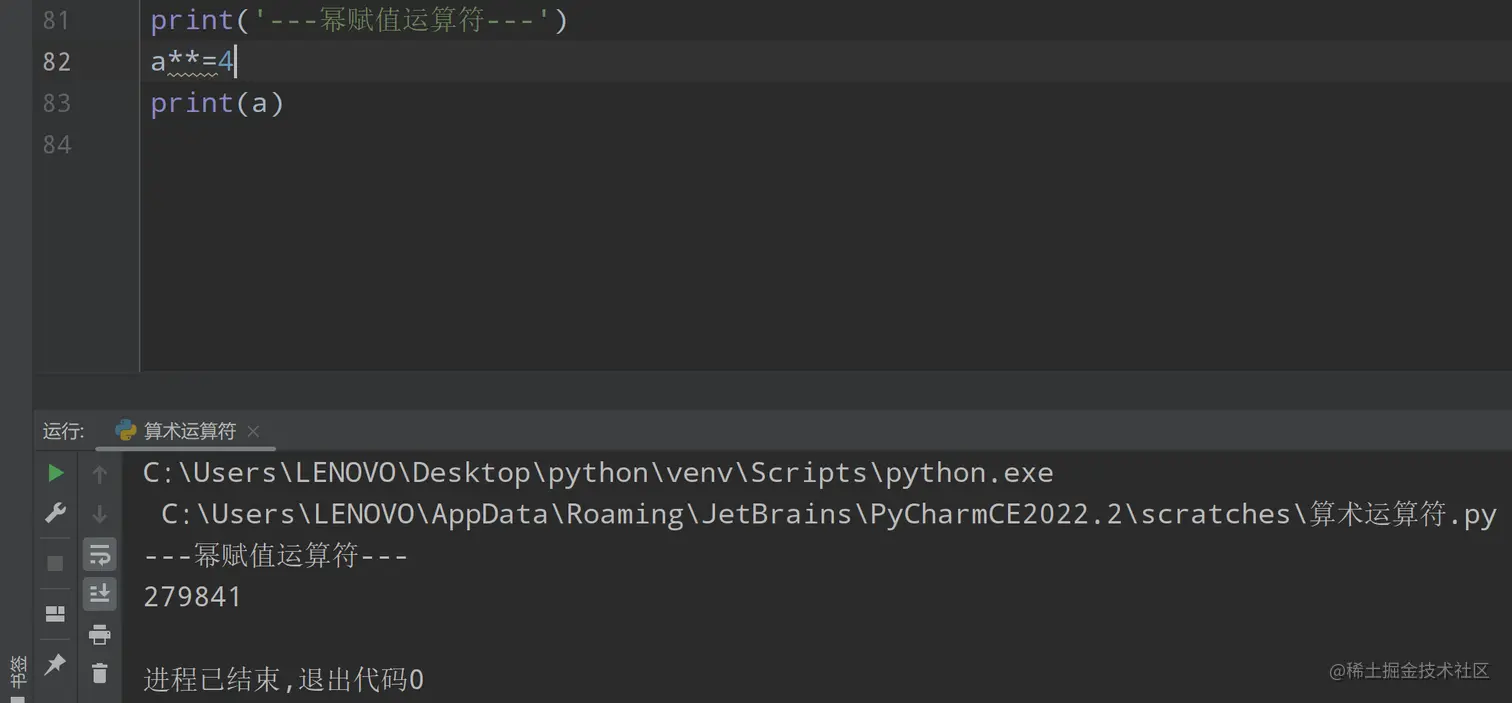Toggle Scroll to End of console
This screenshot has width=1512, height=703.
coord(99,594)
